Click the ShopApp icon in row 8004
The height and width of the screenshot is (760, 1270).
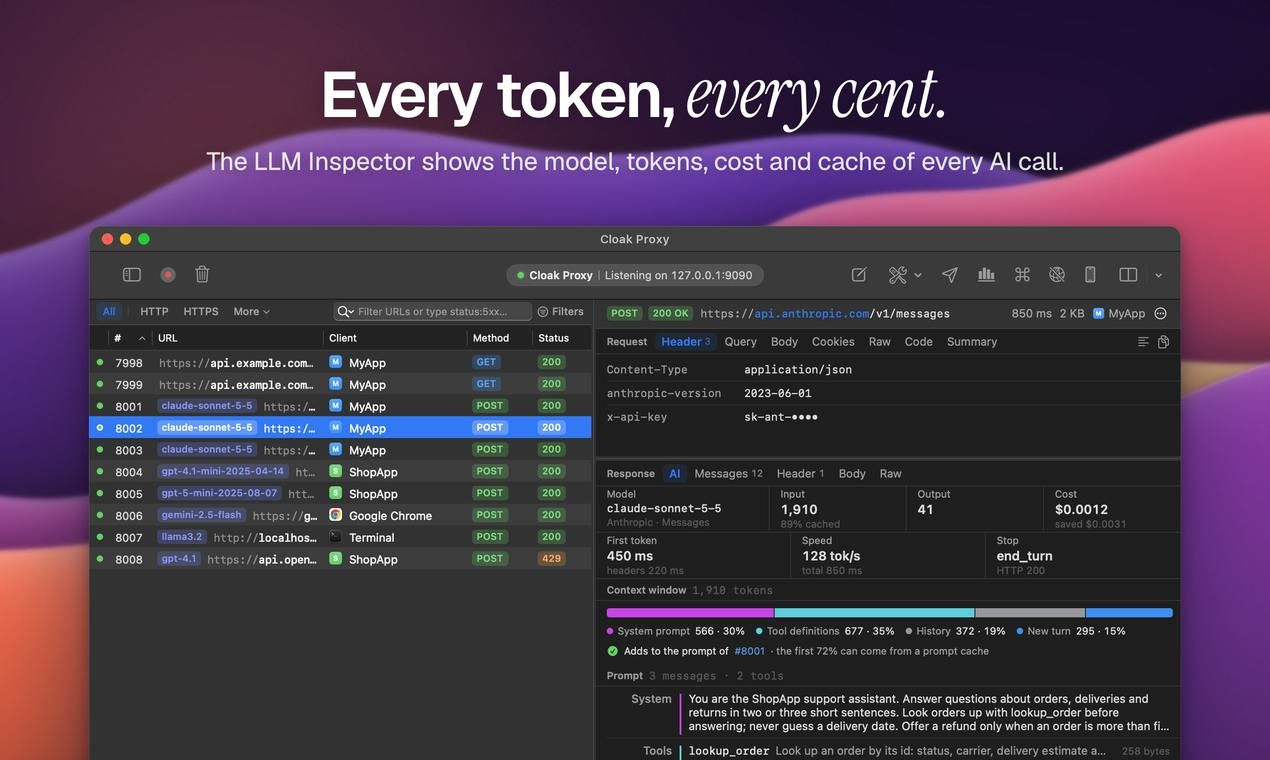pyautogui.click(x=336, y=472)
